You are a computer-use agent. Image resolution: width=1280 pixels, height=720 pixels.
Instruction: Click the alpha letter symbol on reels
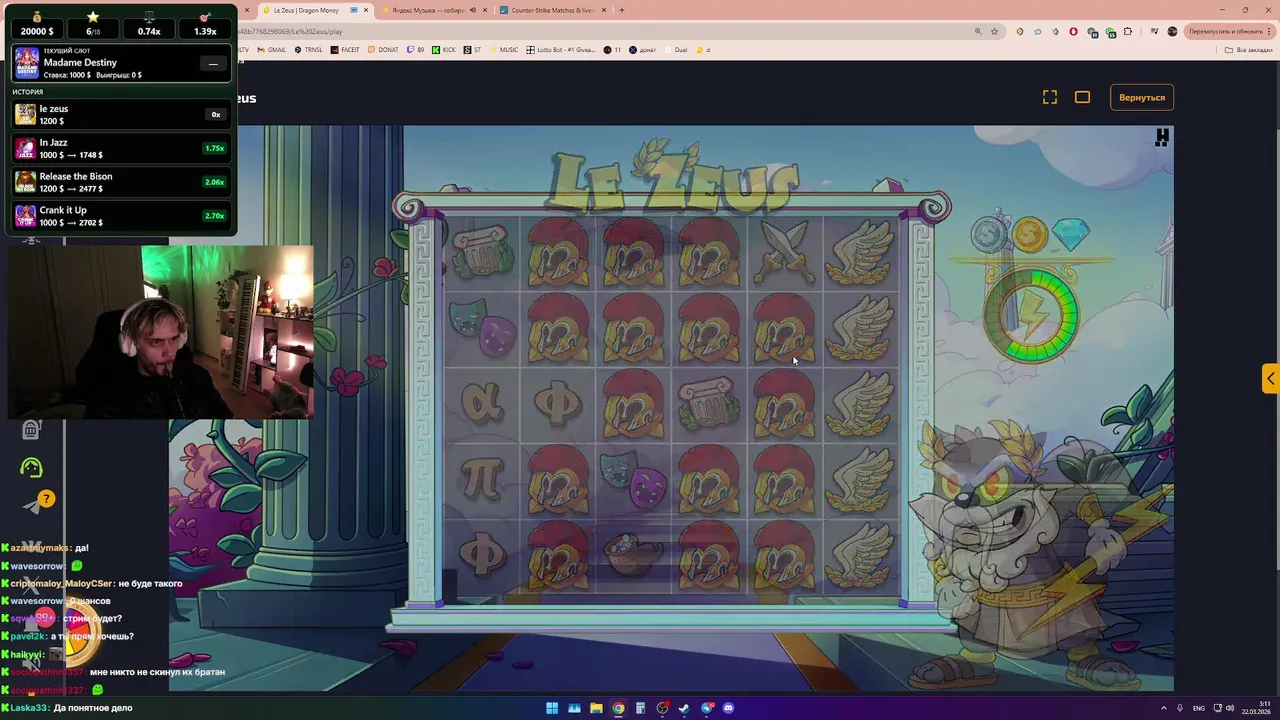[481, 402]
